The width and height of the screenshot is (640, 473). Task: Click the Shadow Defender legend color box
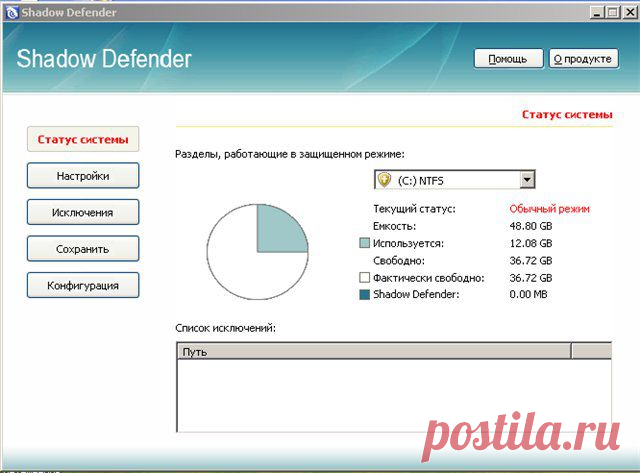click(x=364, y=294)
